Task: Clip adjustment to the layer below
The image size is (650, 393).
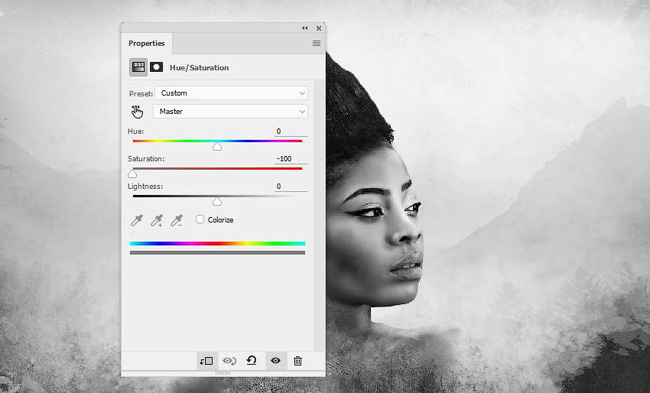Action: tap(206, 361)
